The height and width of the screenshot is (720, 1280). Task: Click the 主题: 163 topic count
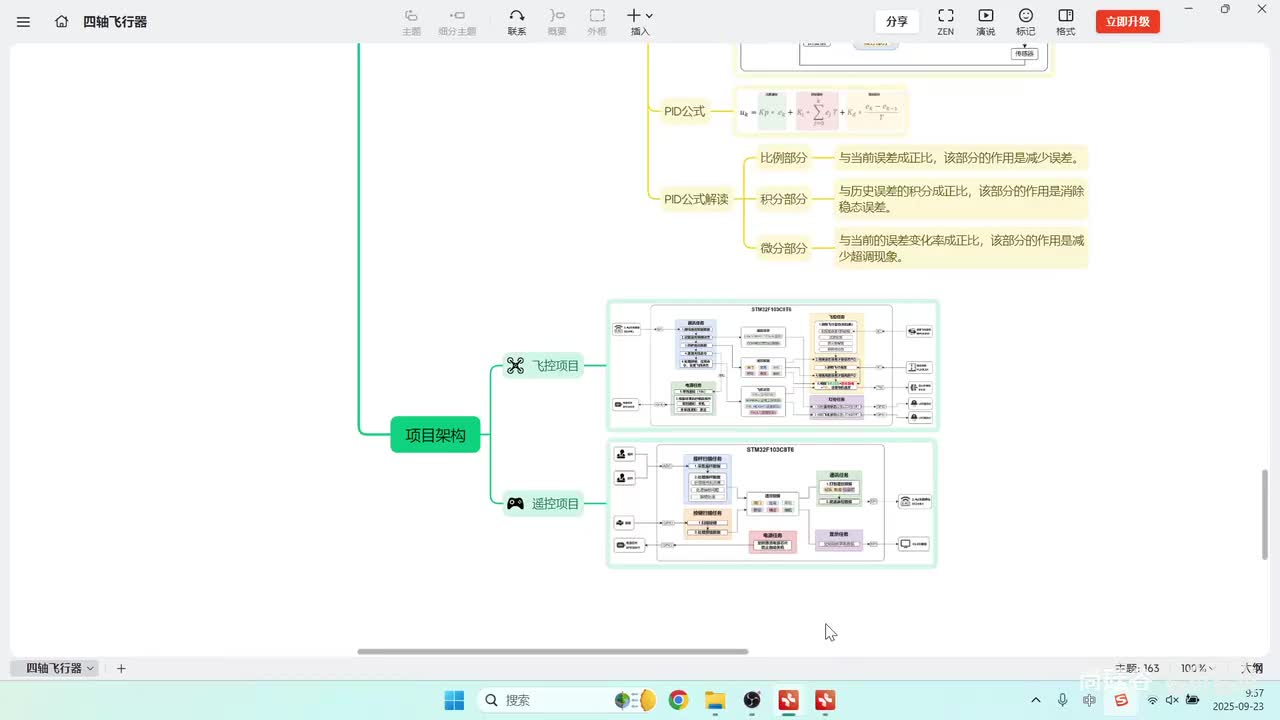1137,668
